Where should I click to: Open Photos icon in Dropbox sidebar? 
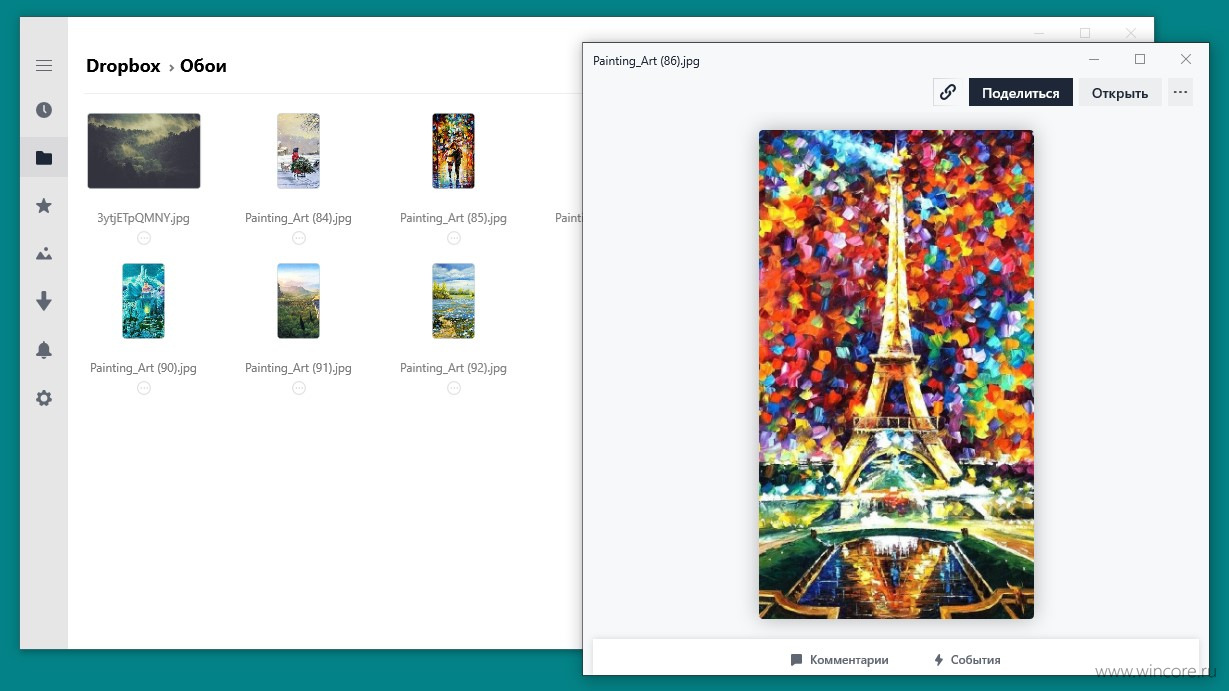pos(44,254)
